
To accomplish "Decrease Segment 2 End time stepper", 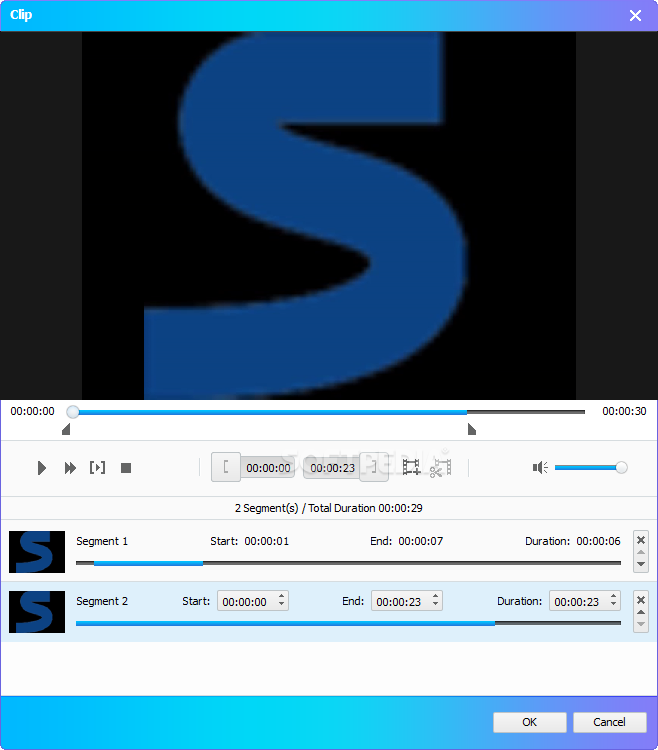I will [x=436, y=606].
